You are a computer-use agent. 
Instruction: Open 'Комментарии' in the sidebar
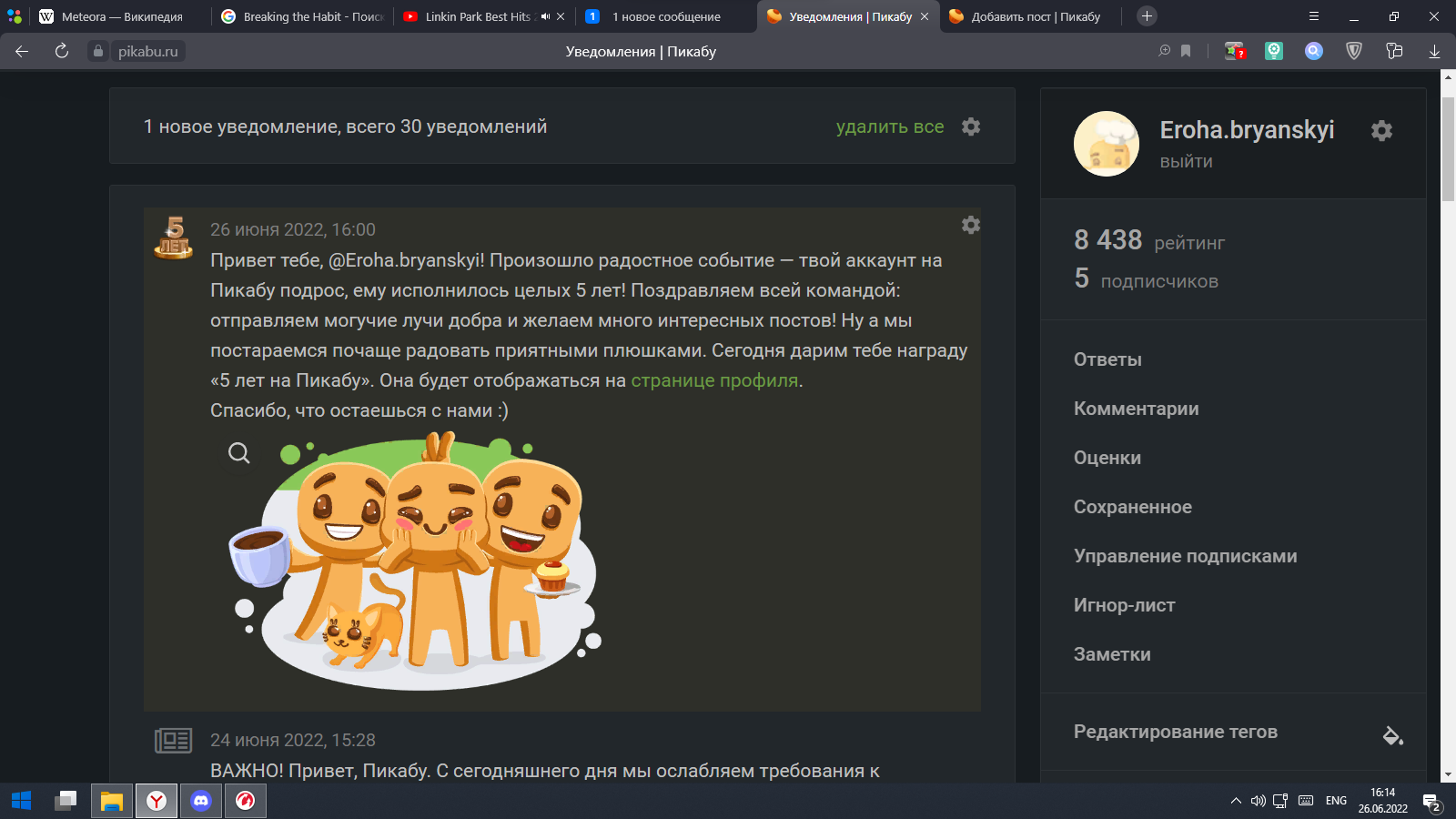click(x=1136, y=409)
